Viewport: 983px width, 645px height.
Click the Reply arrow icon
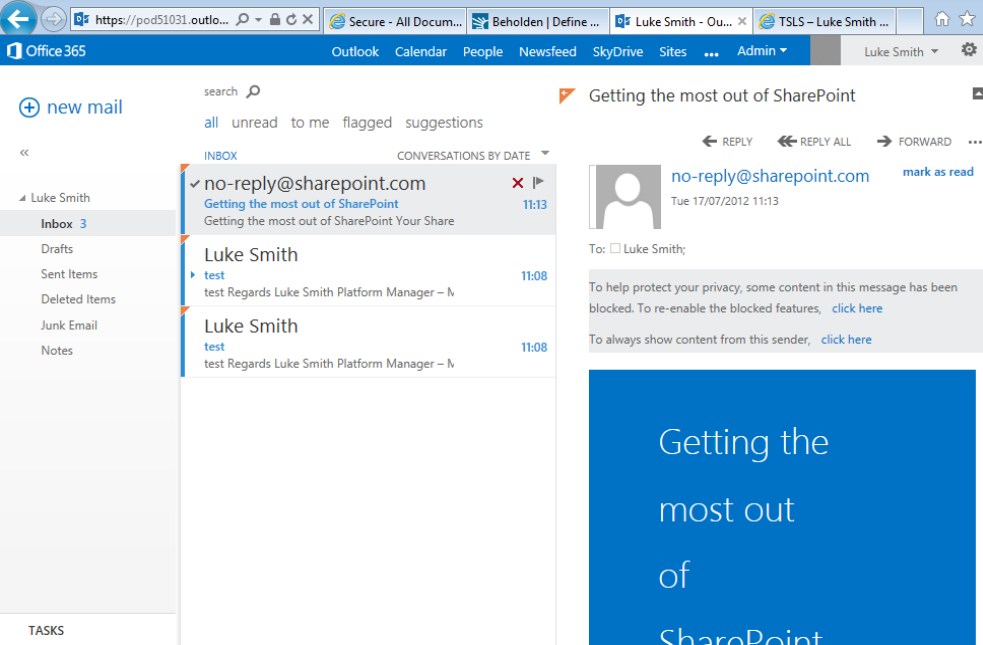pyautogui.click(x=710, y=142)
